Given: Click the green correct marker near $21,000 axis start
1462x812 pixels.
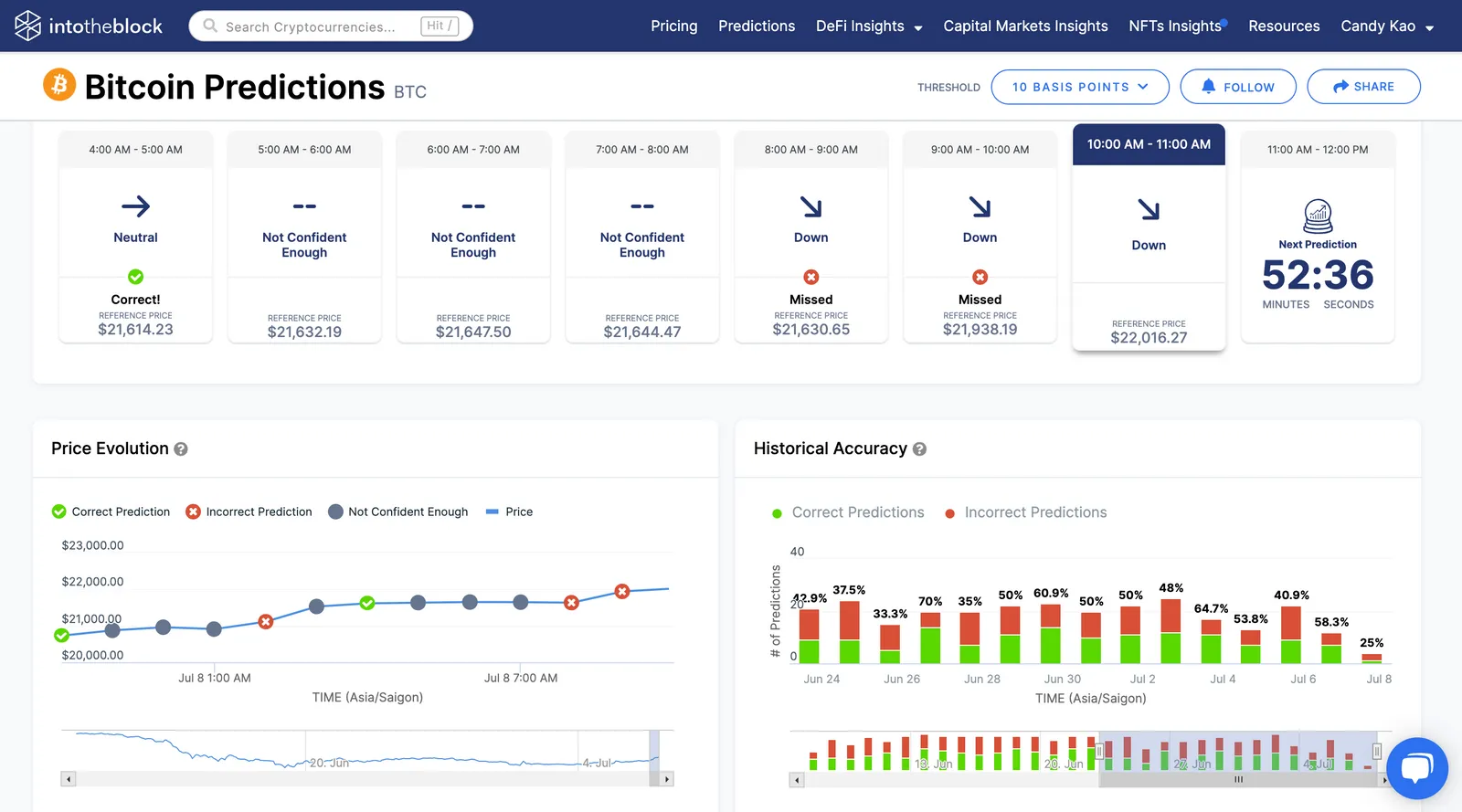Looking at the screenshot, I should tap(61, 636).
